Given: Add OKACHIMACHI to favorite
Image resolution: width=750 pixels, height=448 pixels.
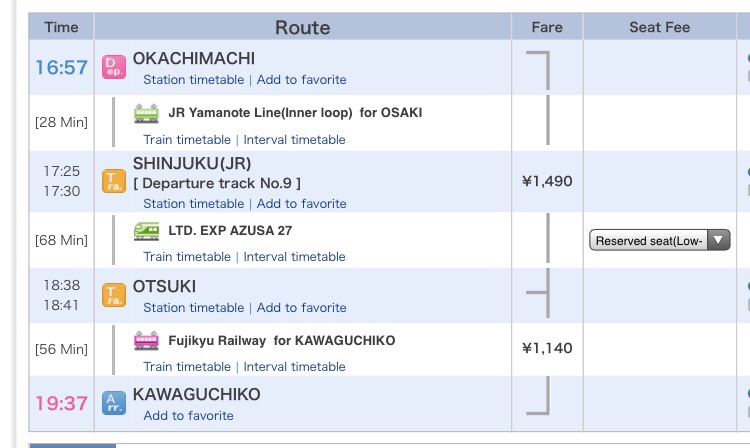Looking at the screenshot, I should tap(301, 80).
